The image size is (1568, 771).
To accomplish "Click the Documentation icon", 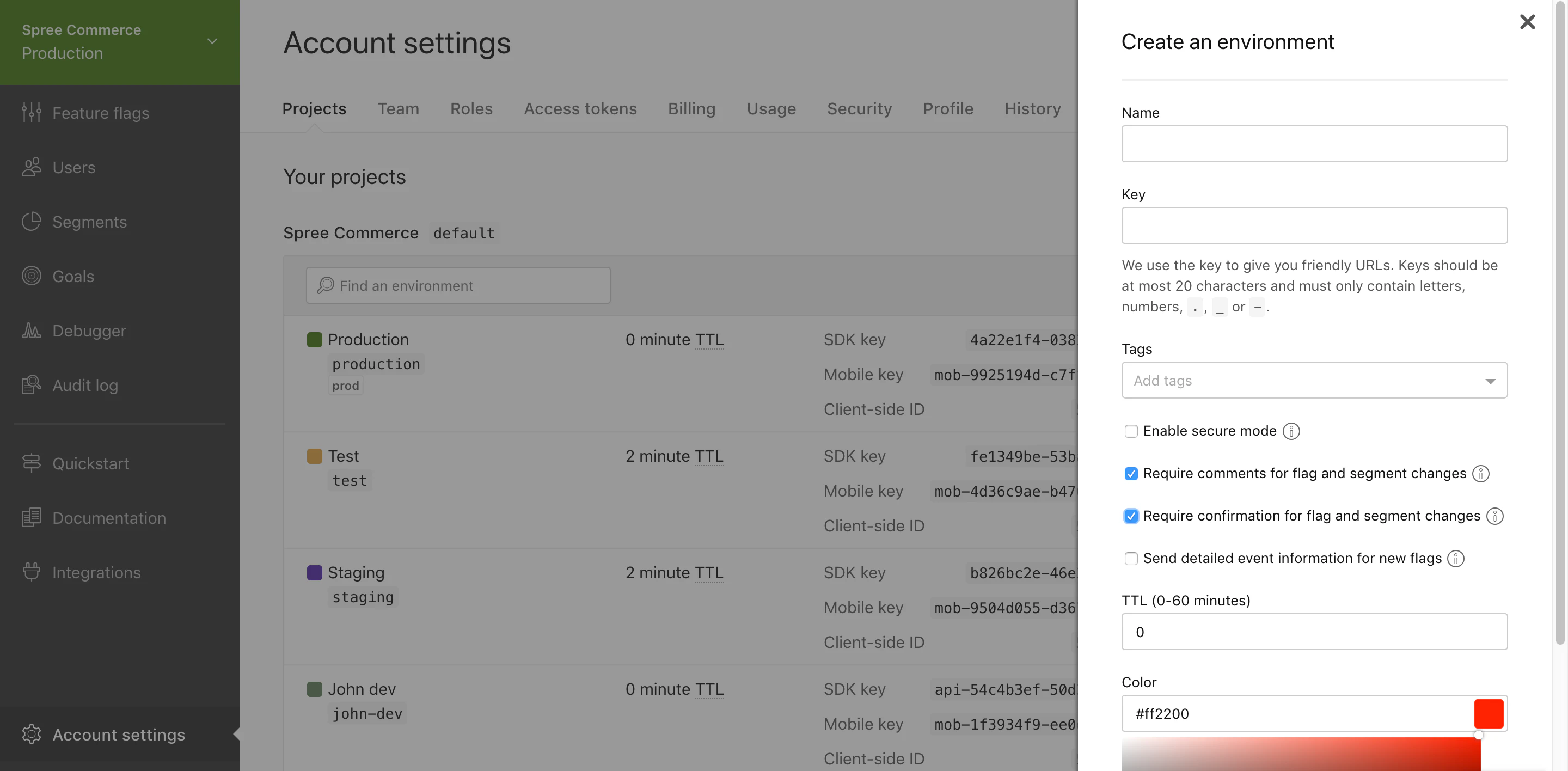I will pos(32,517).
